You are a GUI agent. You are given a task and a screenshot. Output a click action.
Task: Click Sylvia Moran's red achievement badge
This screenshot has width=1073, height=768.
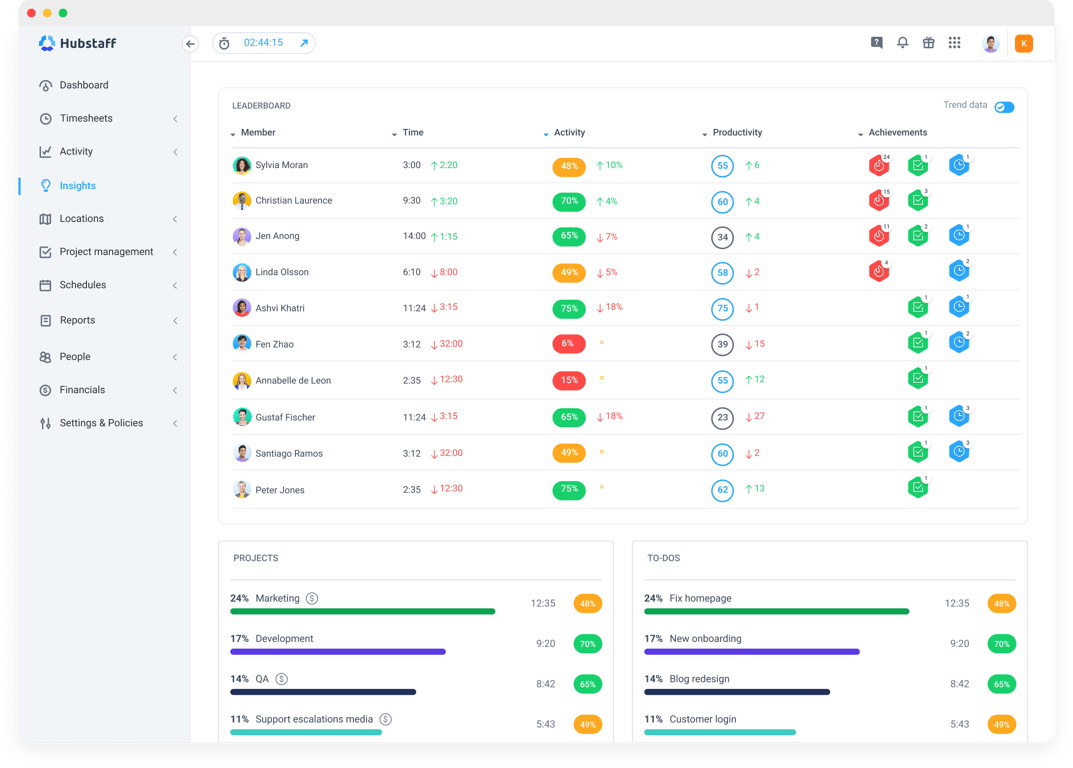tap(878, 164)
